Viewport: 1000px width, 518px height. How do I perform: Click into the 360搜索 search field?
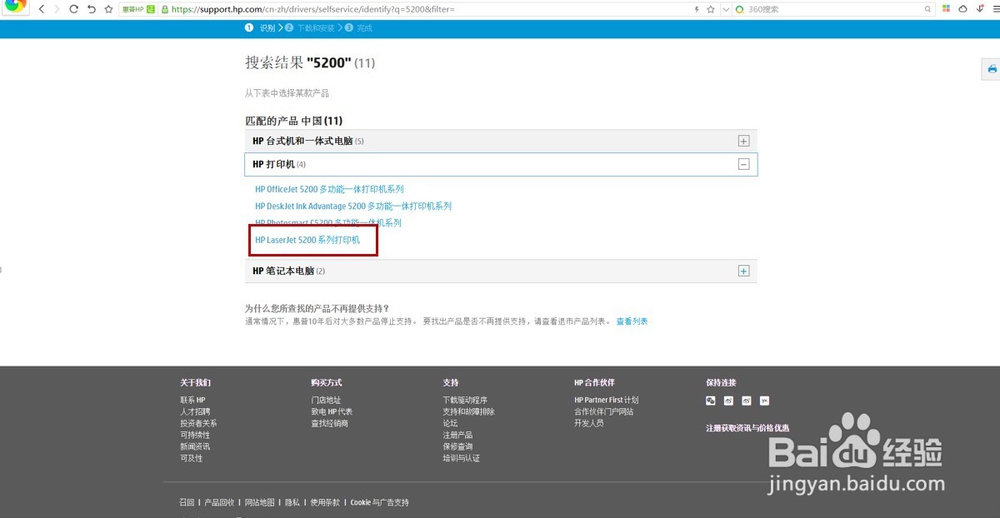click(x=832, y=10)
